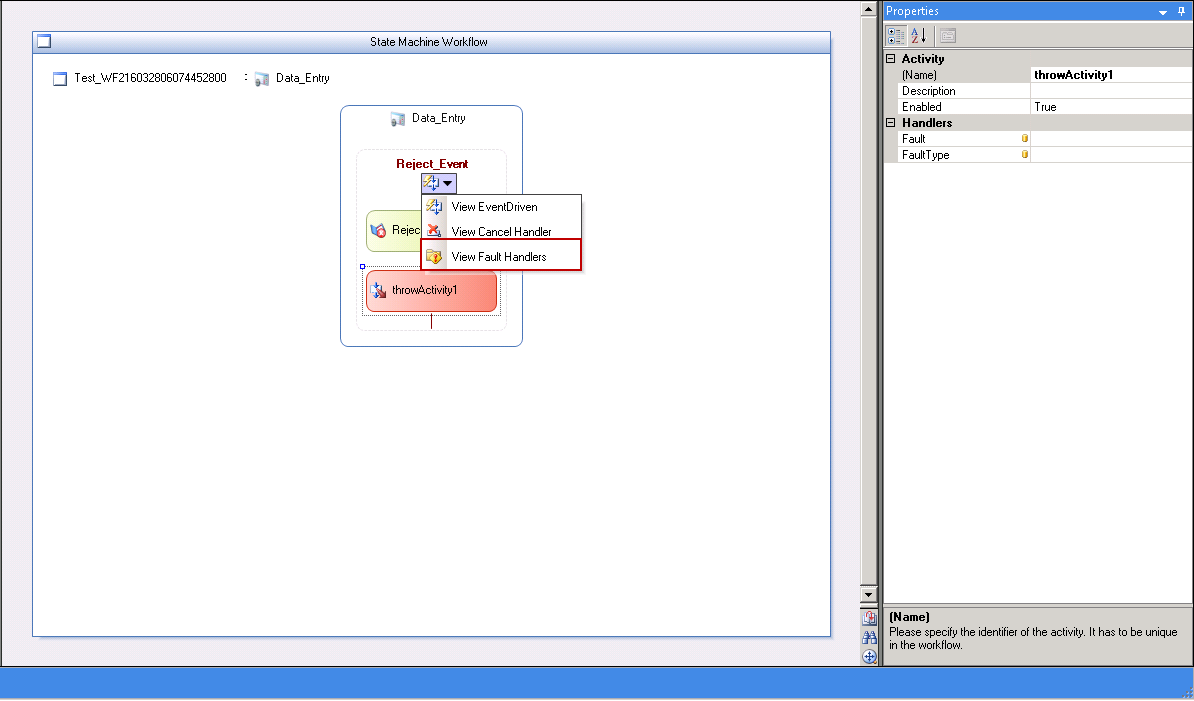
Task: Select the (Name) property label
Action: (x=919, y=75)
